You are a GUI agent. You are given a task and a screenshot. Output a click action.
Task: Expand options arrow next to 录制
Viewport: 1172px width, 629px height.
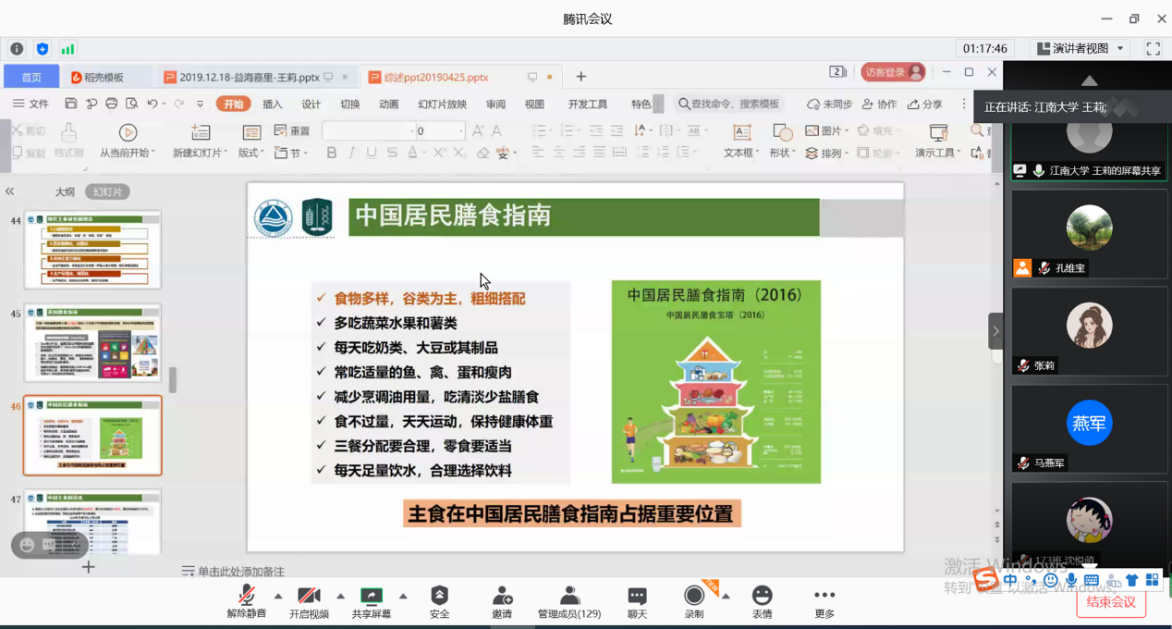725,596
